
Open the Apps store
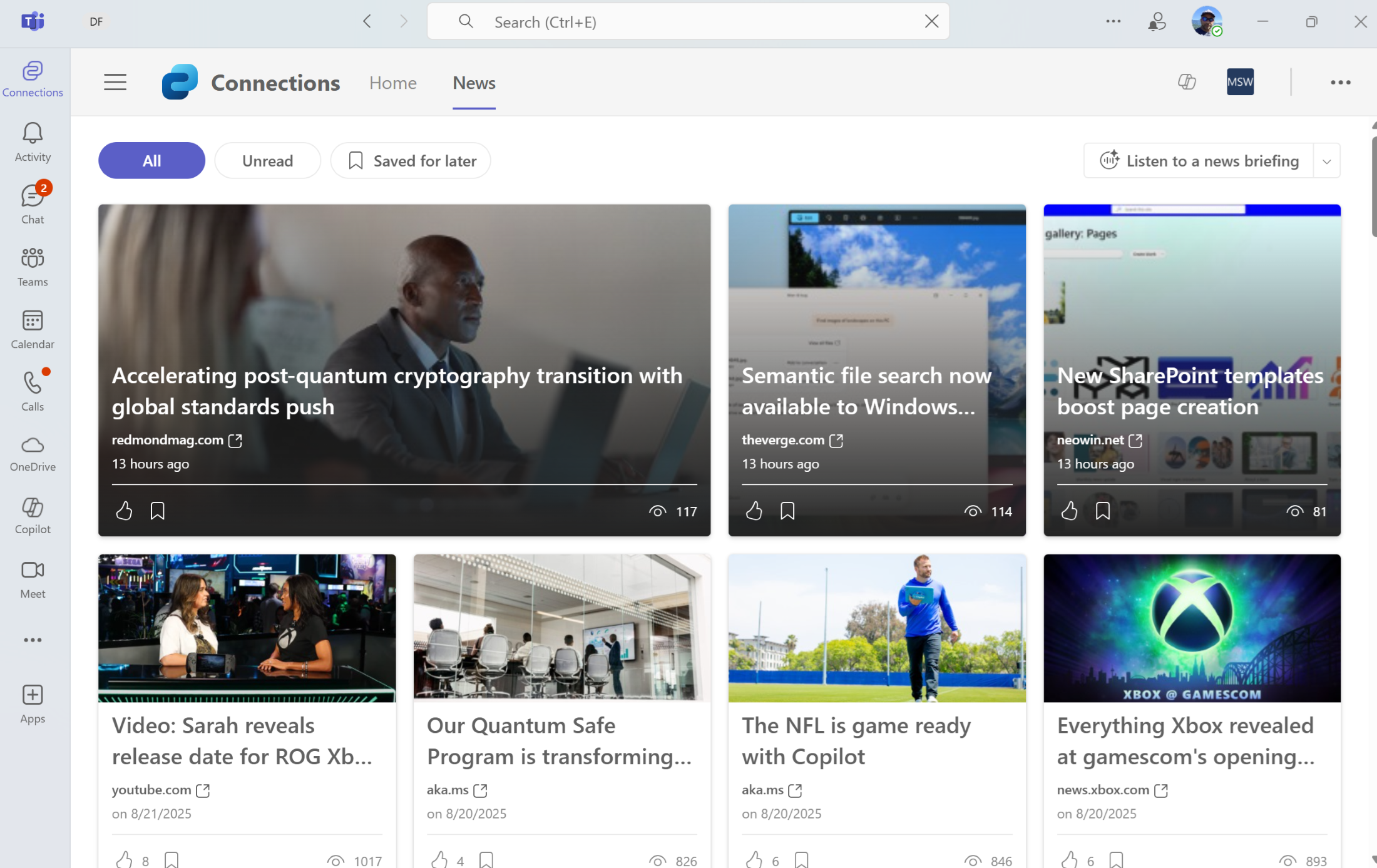[x=33, y=703]
